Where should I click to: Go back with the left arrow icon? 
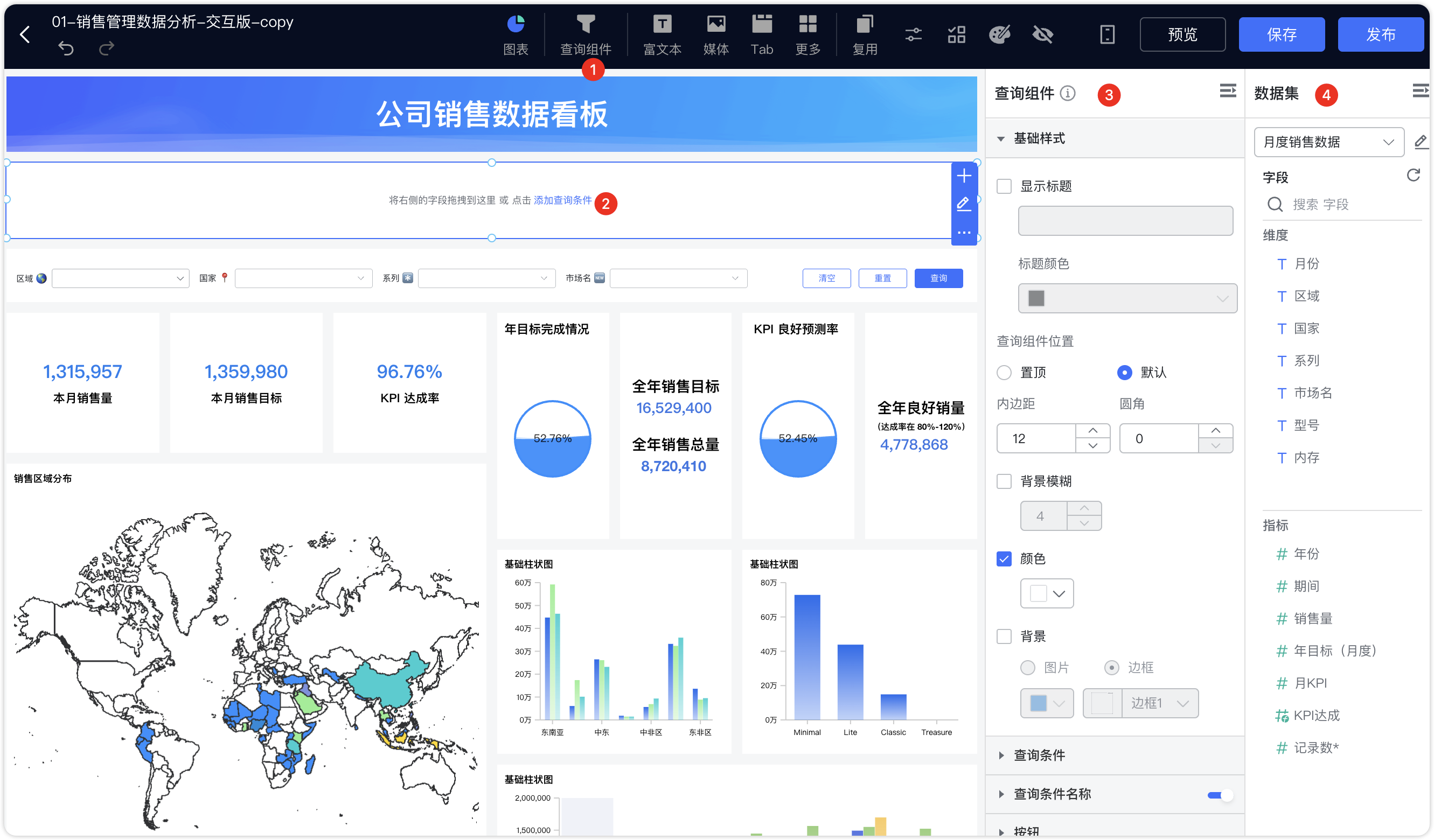click(24, 34)
